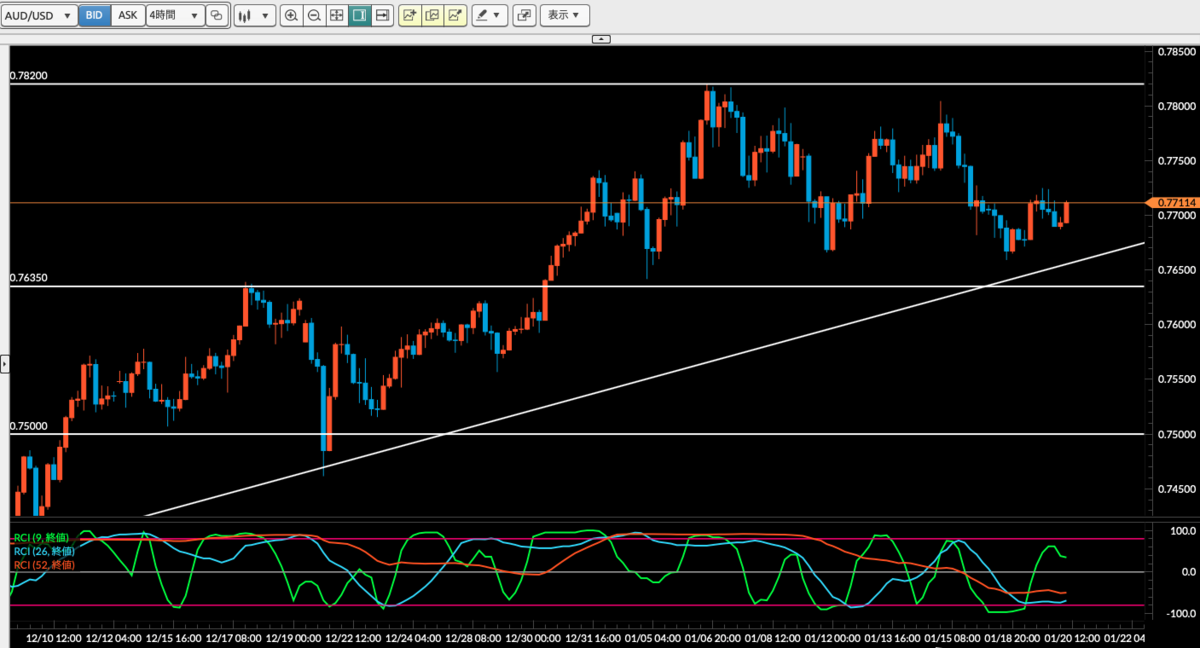Click the orange current price label 0.77114
Image resolution: width=1200 pixels, height=648 pixels.
tap(1175, 202)
